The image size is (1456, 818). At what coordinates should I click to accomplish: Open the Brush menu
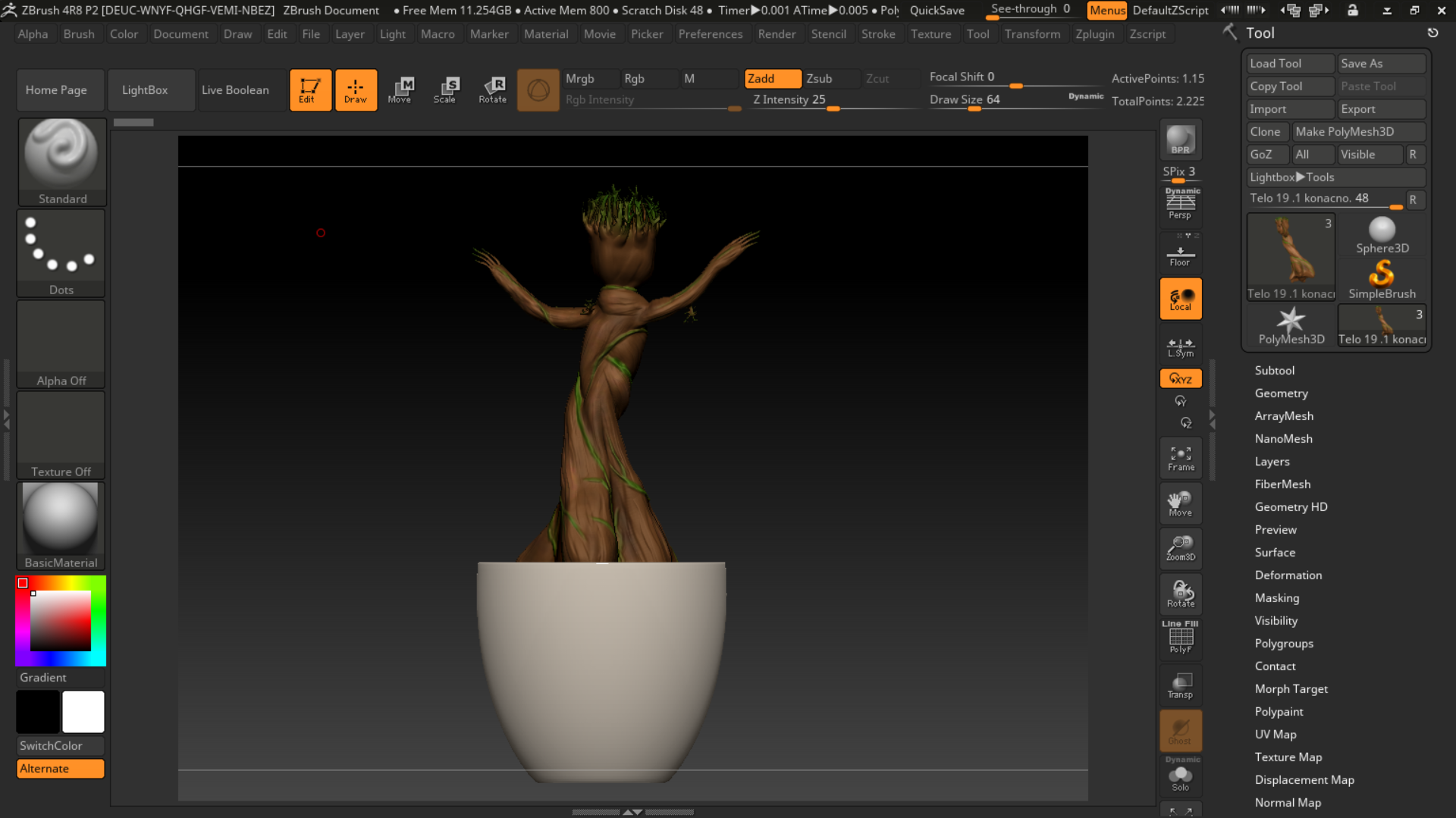(79, 34)
